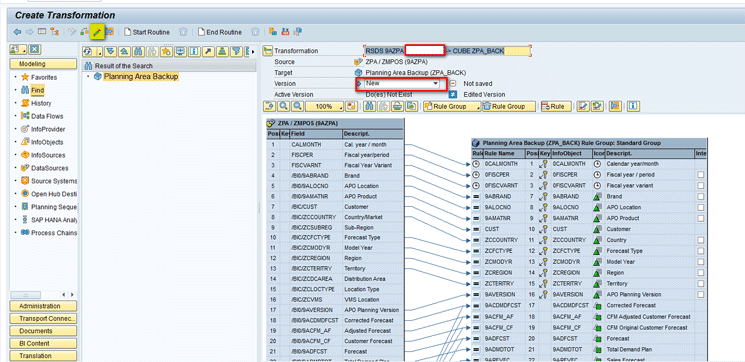Image resolution: width=745 pixels, height=362 pixels.
Task: Open the Transport Connection section tab
Action: 43,319
